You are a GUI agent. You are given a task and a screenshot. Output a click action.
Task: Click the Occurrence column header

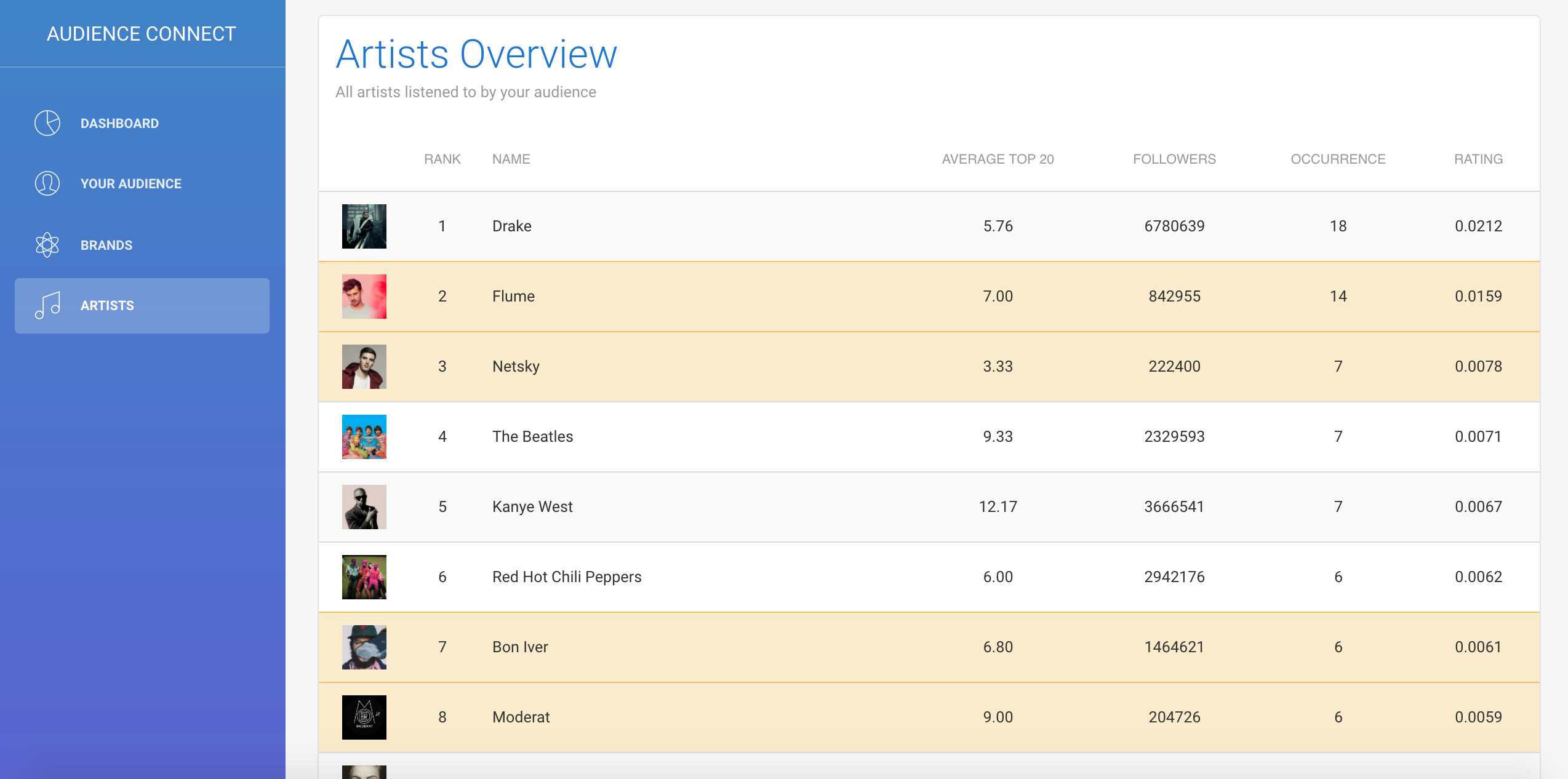point(1338,159)
